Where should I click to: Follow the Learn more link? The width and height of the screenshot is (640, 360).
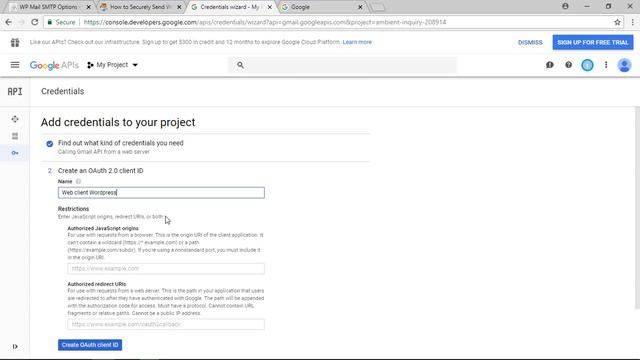pos(357,42)
